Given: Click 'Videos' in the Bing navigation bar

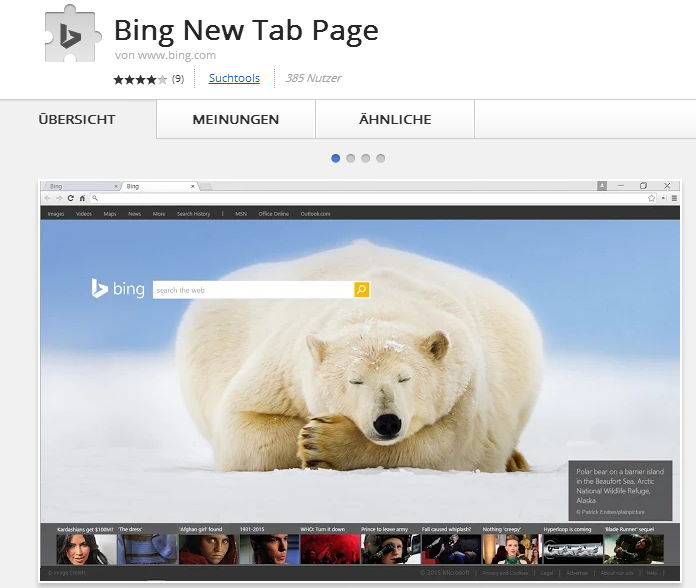Looking at the screenshot, I should (84, 214).
